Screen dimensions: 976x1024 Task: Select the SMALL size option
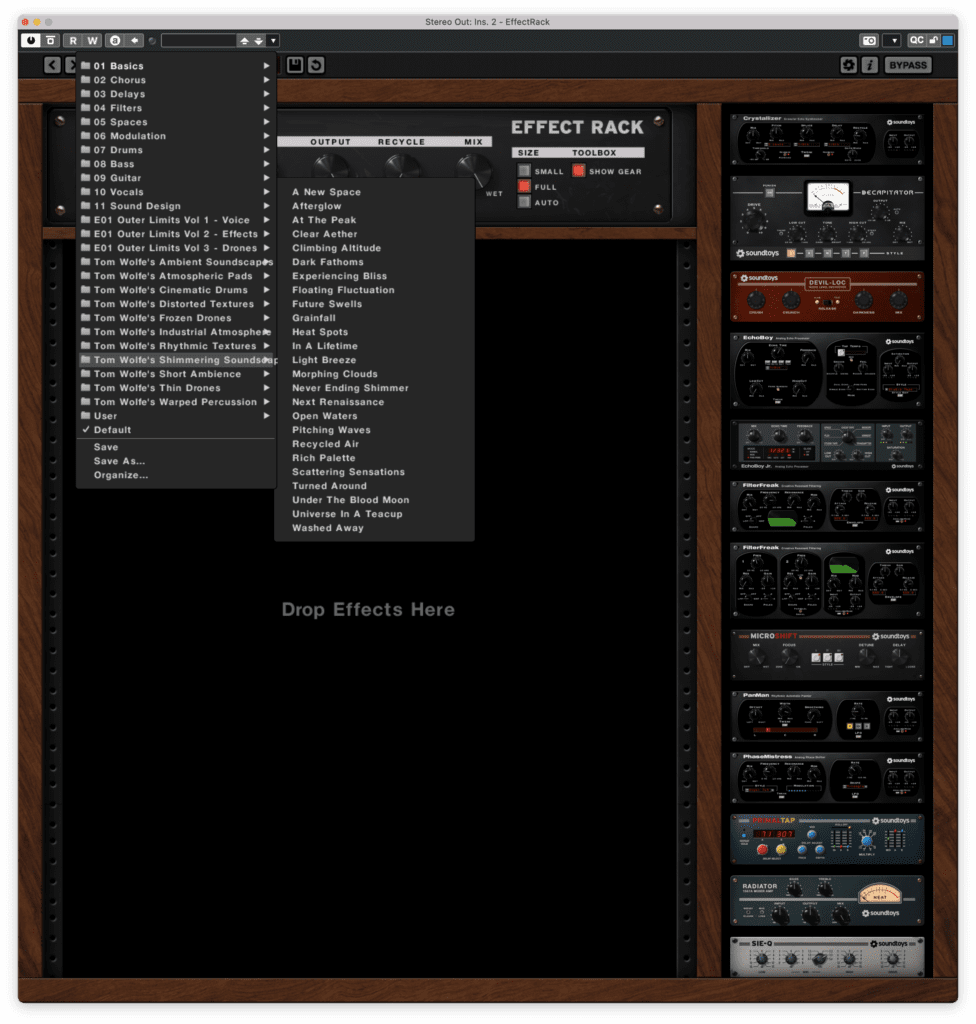[x=524, y=170]
